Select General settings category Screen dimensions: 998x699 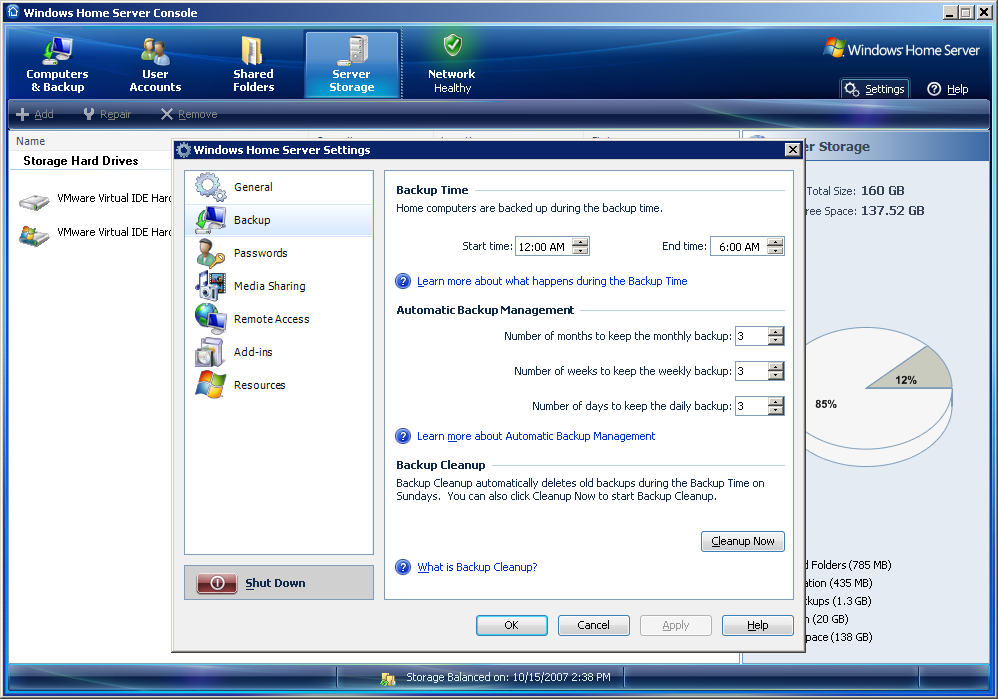279,187
